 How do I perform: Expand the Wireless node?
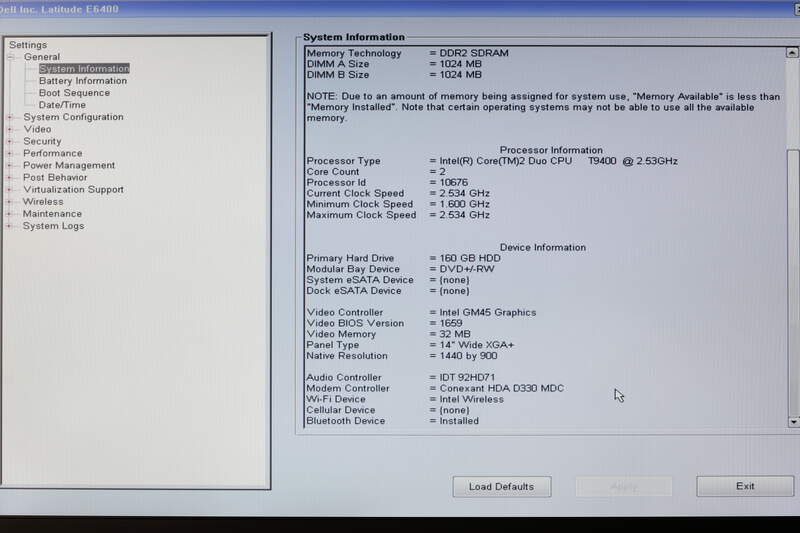coord(10,201)
